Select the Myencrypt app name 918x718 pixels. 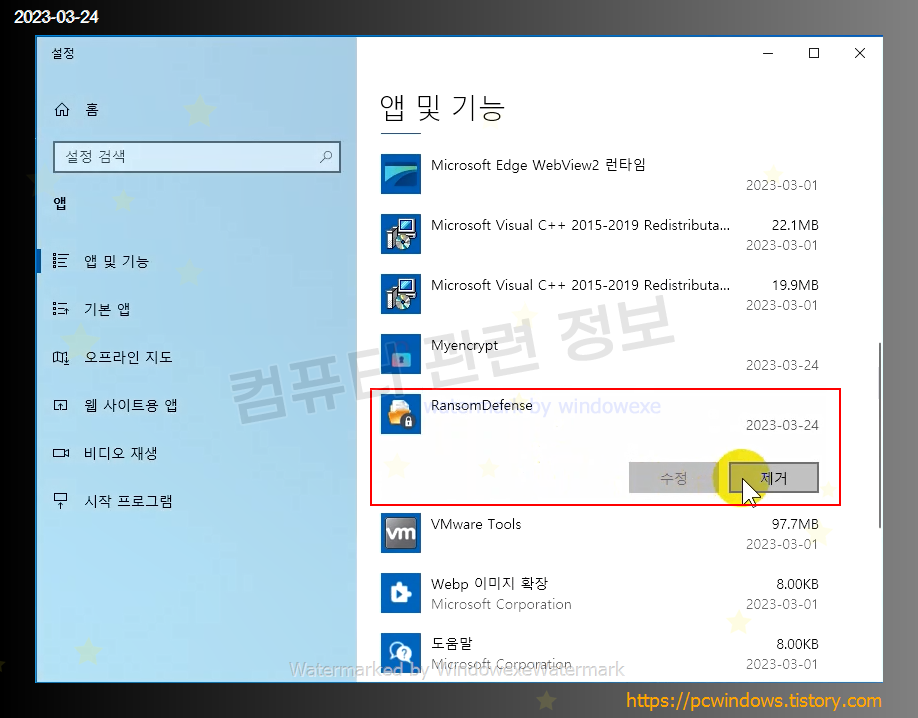(x=464, y=346)
